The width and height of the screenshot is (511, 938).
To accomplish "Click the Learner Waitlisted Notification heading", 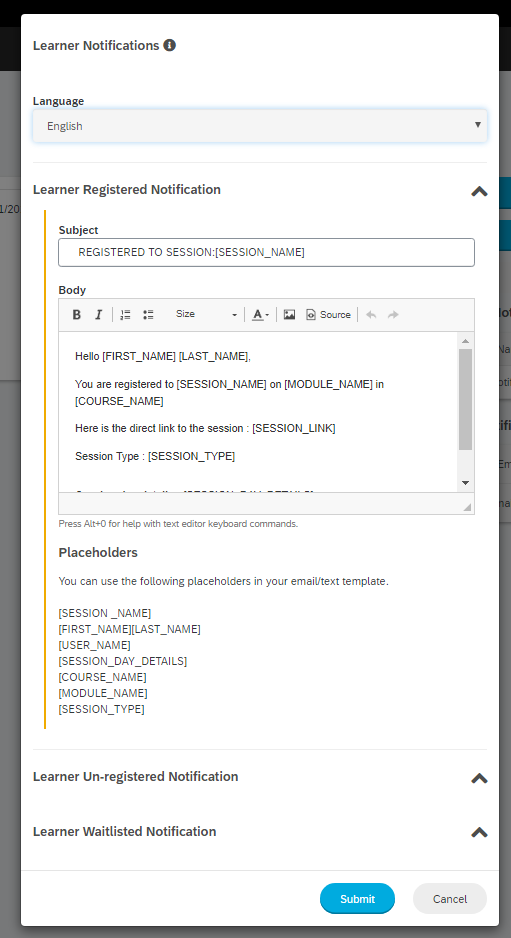I will pyautogui.click(x=124, y=832).
